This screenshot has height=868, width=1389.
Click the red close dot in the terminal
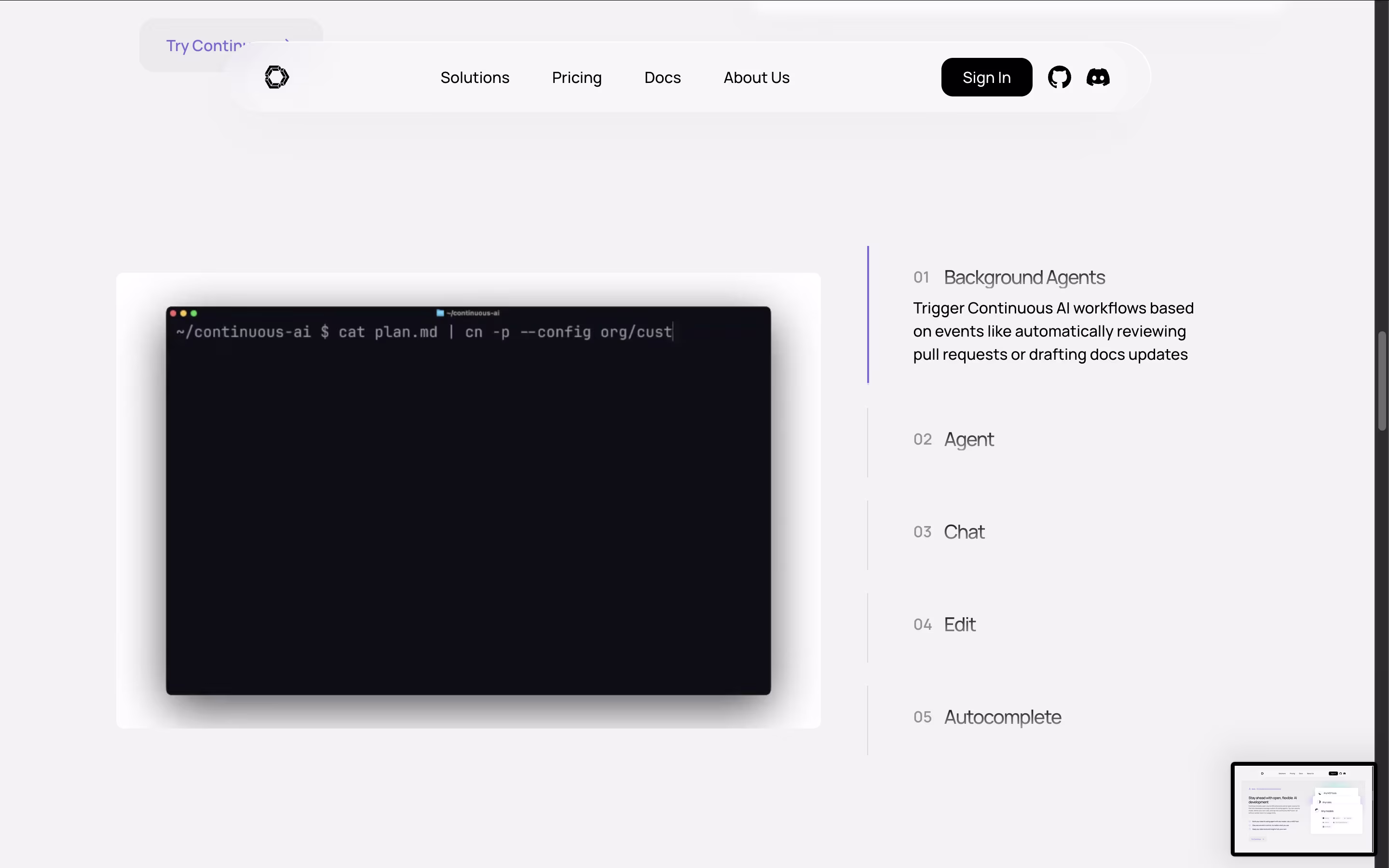click(x=173, y=313)
